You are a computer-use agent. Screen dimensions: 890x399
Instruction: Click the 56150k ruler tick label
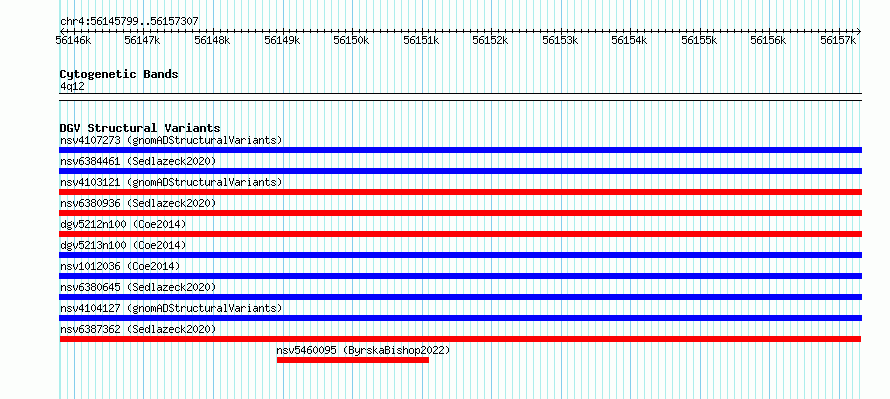[x=351, y=40]
